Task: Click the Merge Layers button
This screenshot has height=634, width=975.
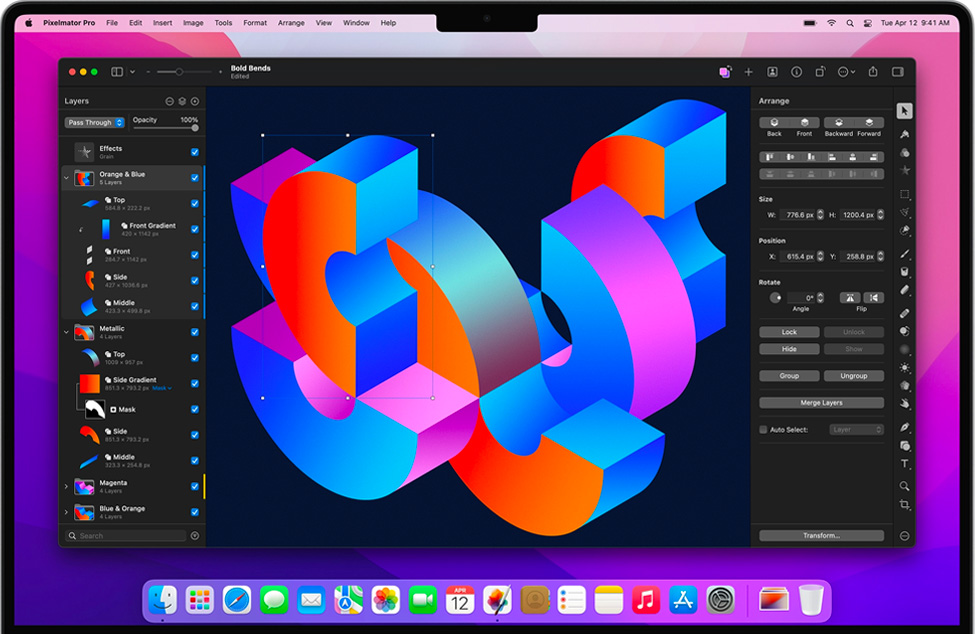Action: tap(821, 403)
